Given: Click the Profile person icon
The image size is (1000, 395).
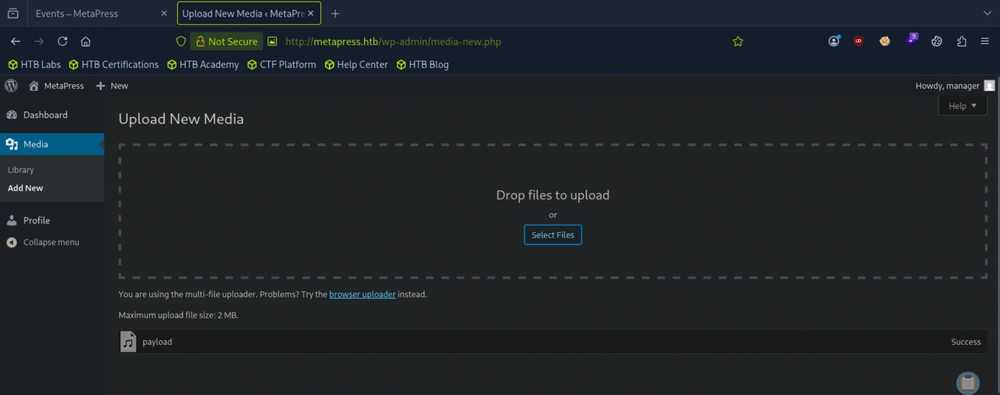Looking at the screenshot, I should [11, 220].
